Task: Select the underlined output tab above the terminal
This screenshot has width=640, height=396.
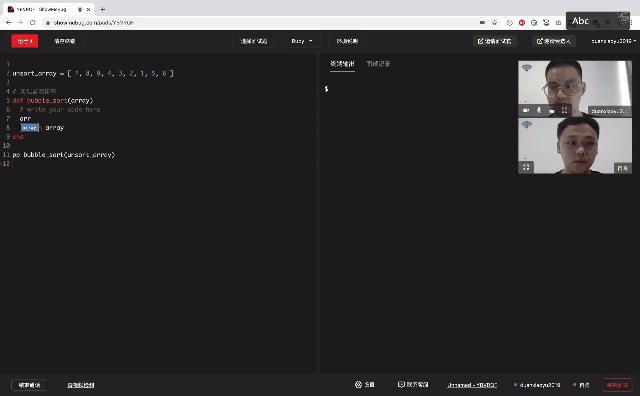Action: (x=342, y=64)
